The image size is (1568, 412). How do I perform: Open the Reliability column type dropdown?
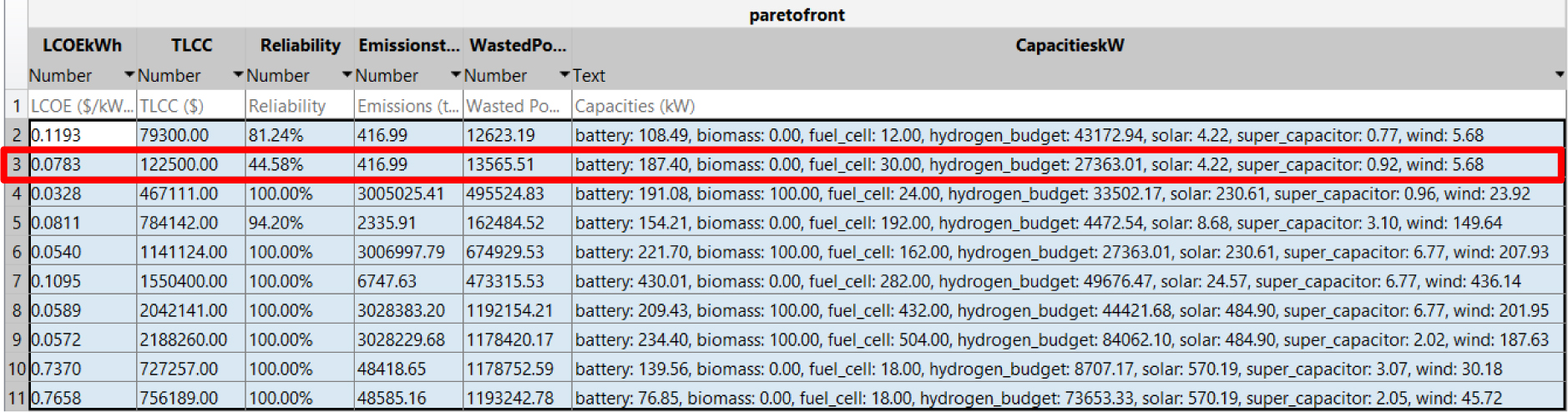click(x=346, y=75)
